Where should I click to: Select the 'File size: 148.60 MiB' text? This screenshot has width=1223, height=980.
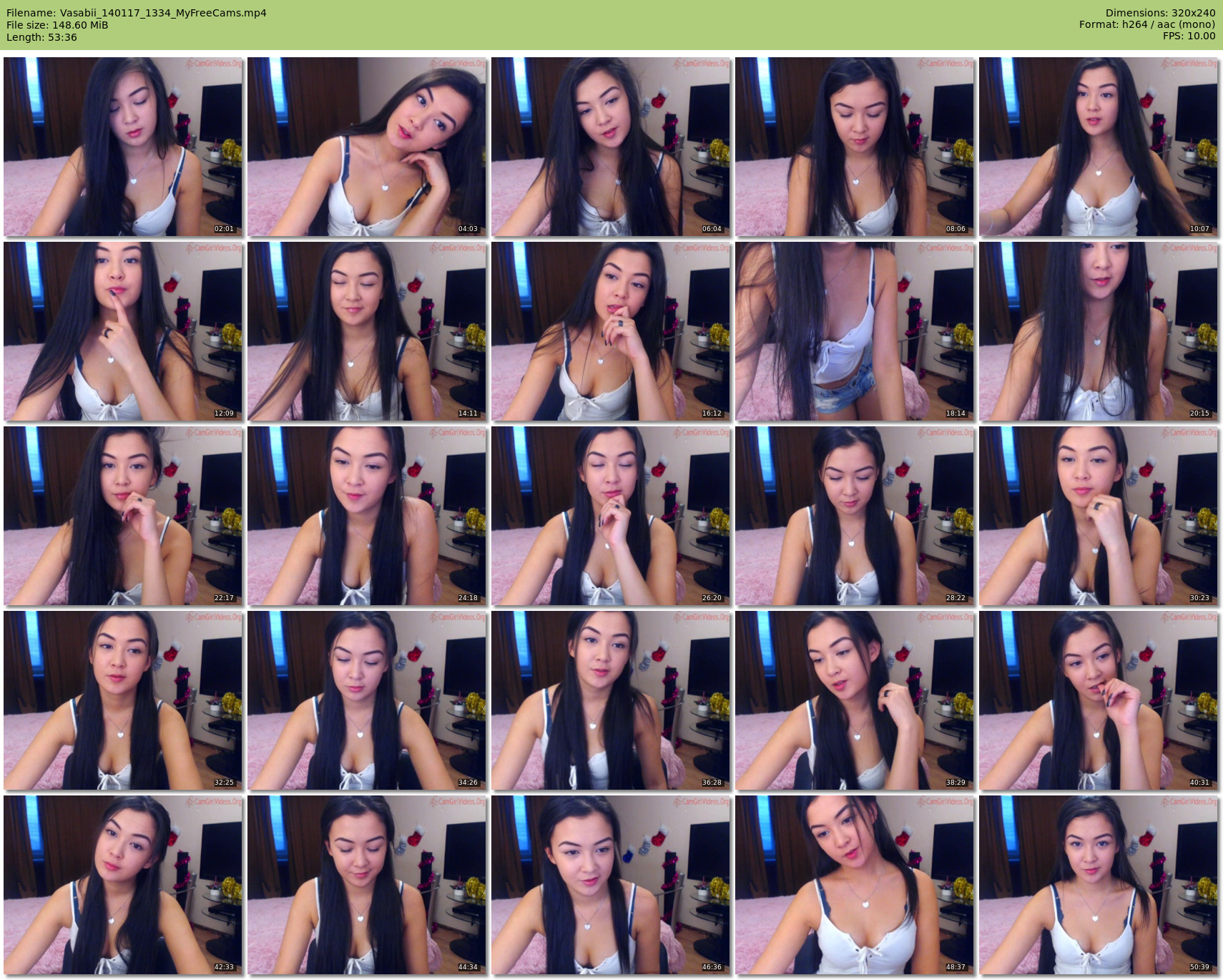click(57, 25)
